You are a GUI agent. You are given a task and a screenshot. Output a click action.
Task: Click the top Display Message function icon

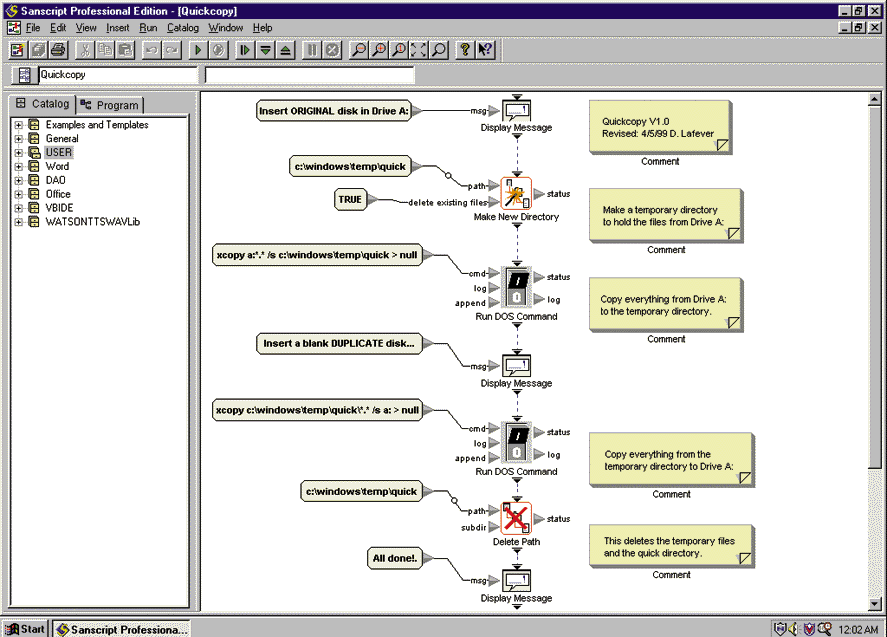click(516, 110)
